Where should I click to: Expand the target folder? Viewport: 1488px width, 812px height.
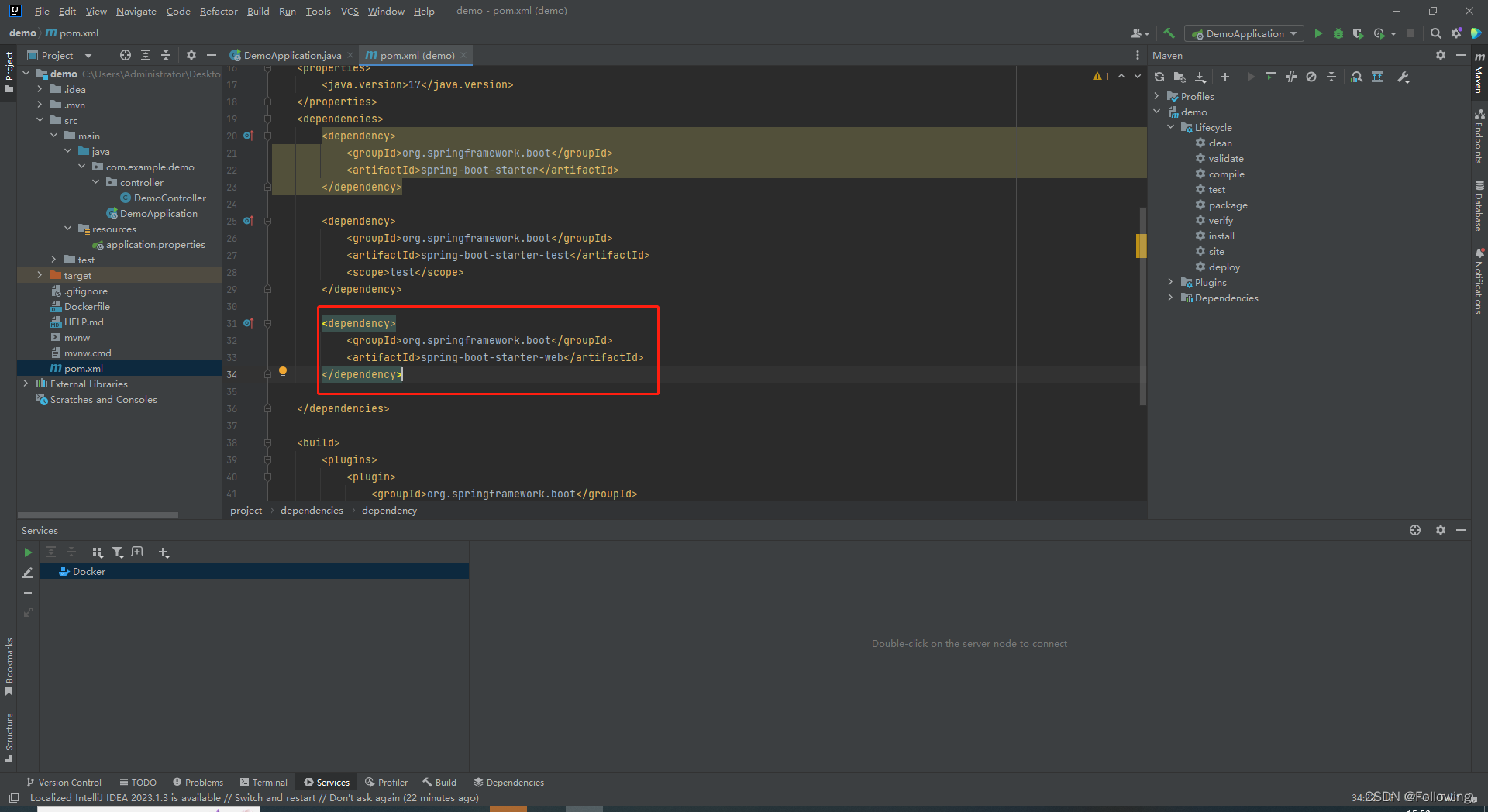(x=40, y=275)
